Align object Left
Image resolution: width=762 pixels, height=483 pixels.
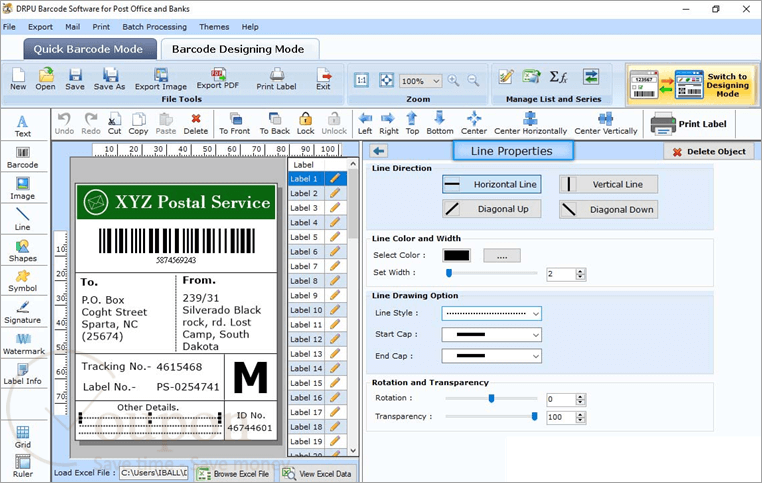click(x=365, y=123)
